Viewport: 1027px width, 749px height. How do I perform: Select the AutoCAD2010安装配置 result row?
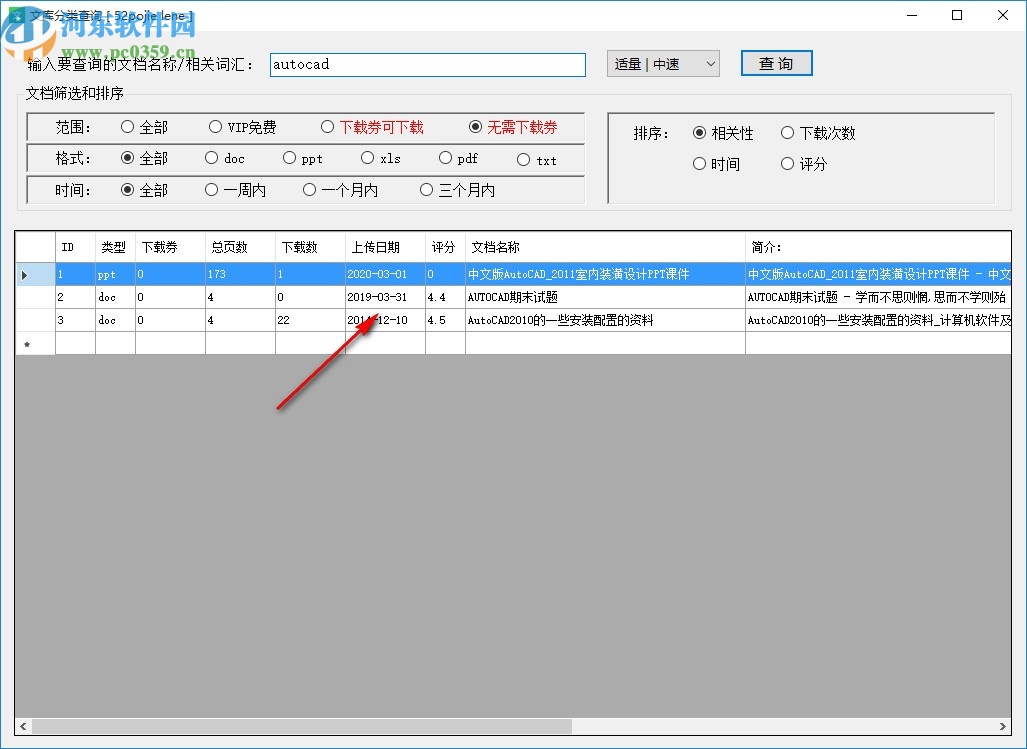550,320
